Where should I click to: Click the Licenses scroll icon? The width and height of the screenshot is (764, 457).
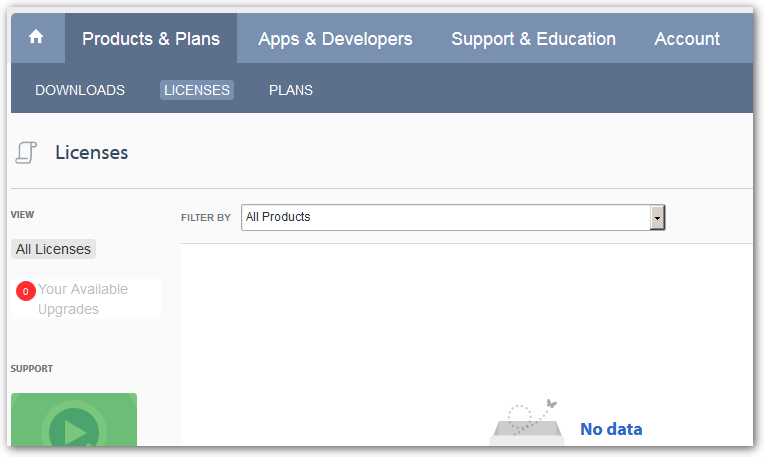[x=26, y=152]
